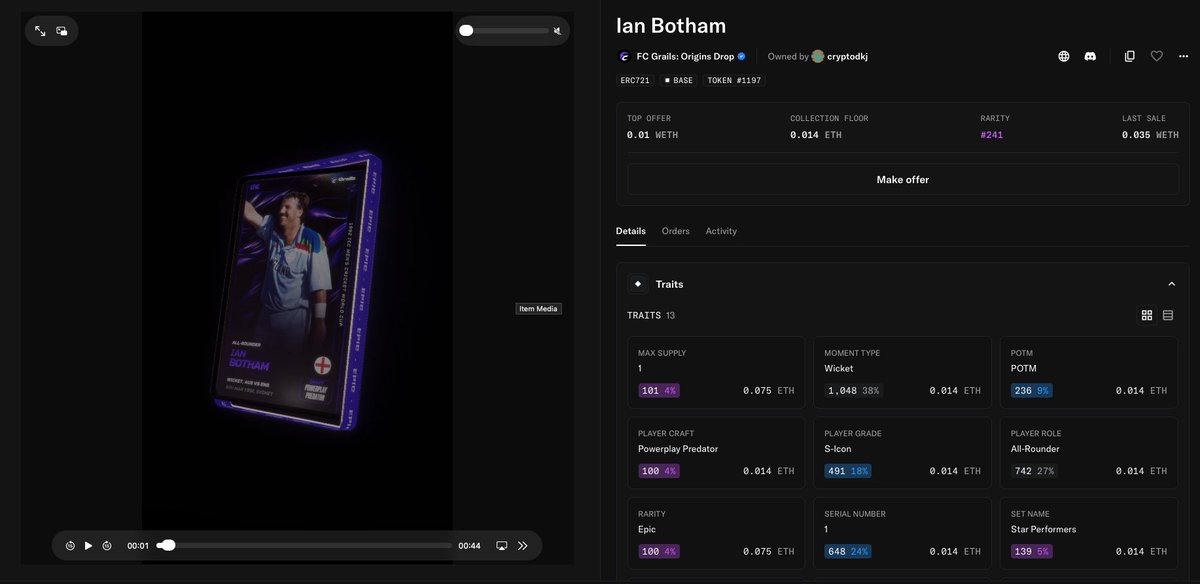Open playback speed double-arrow control
The width and height of the screenshot is (1200, 584).
[x=522, y=546]
